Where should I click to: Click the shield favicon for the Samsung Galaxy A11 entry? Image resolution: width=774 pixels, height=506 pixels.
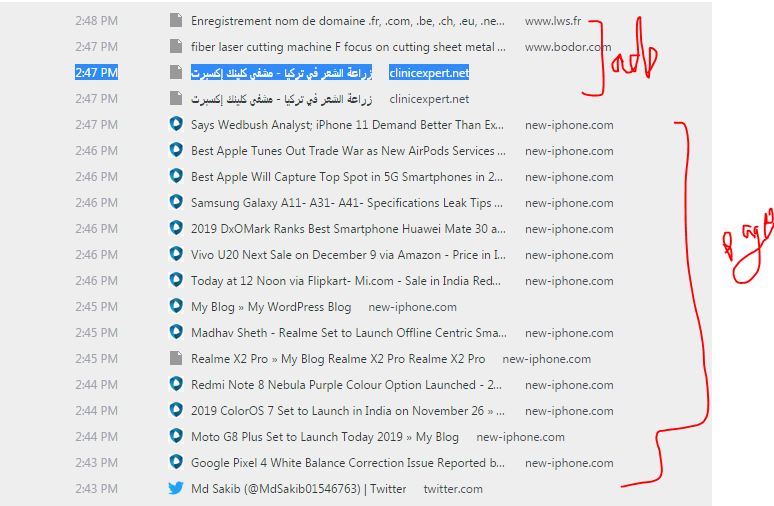coord(176,202)
